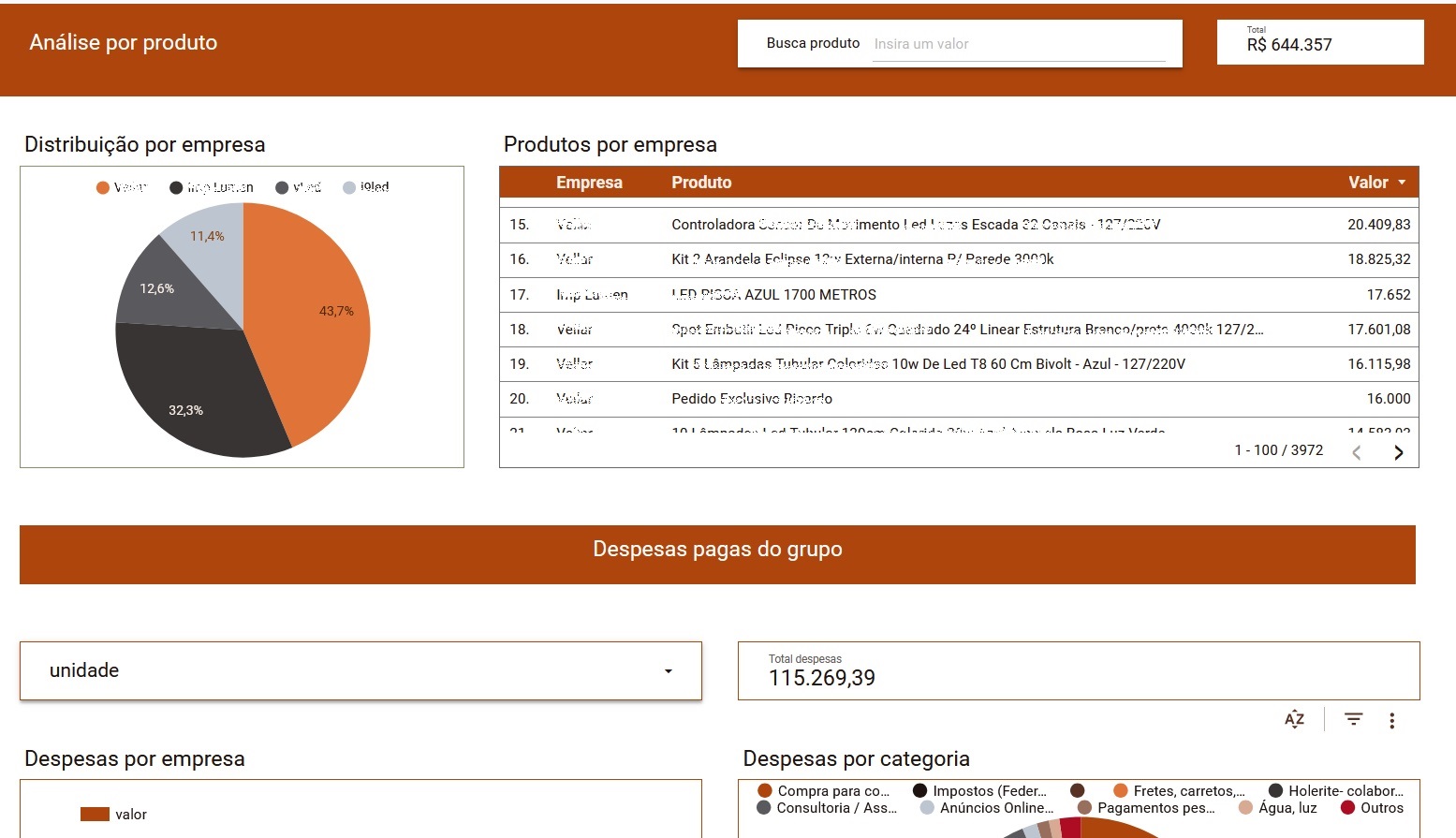Viewport: 1456px width, 838px height.
Task: Select the Pedido Exclusivo row in table
Action: point(752,399)
